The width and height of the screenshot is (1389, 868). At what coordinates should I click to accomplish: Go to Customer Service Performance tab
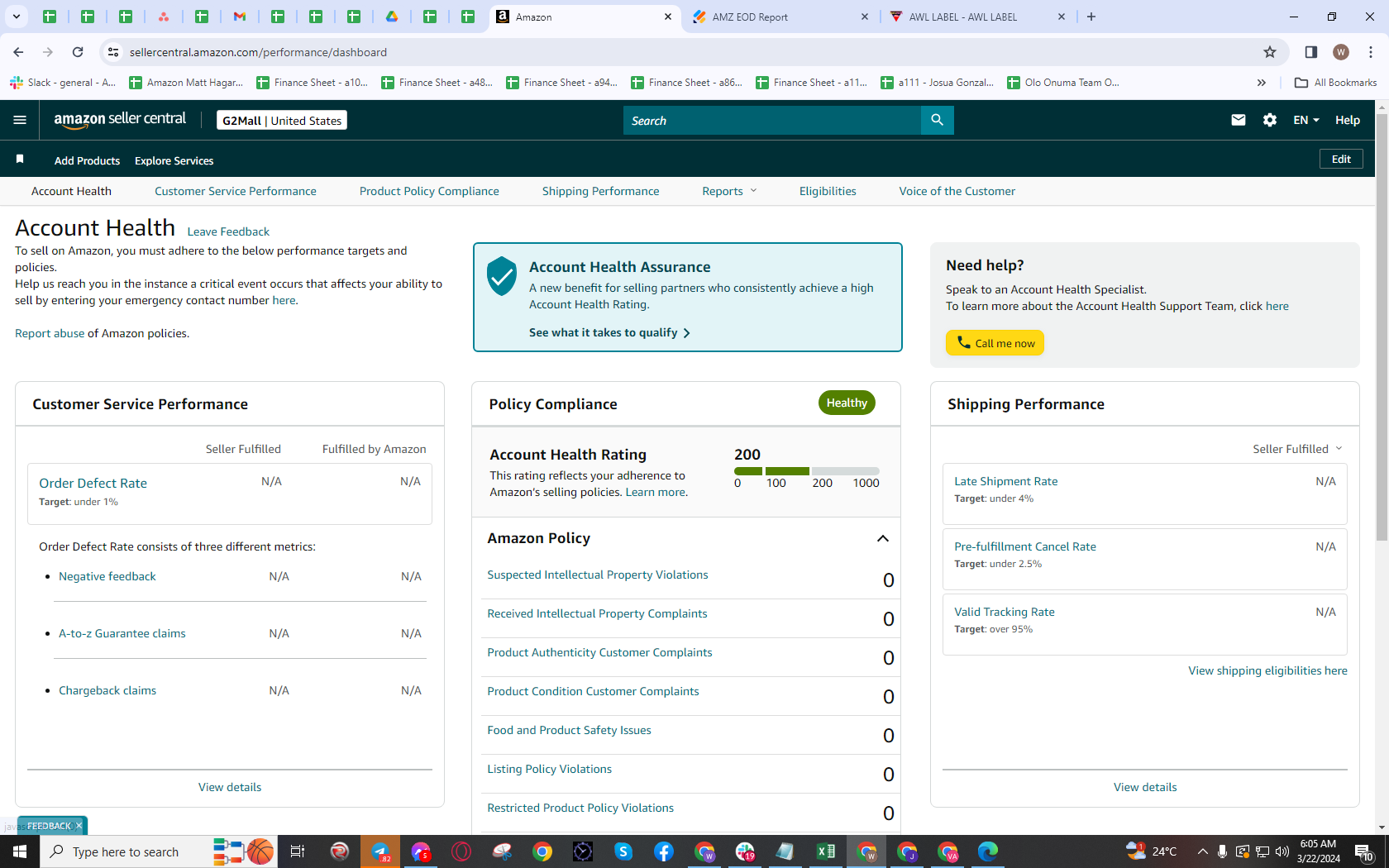click(236, 191)
